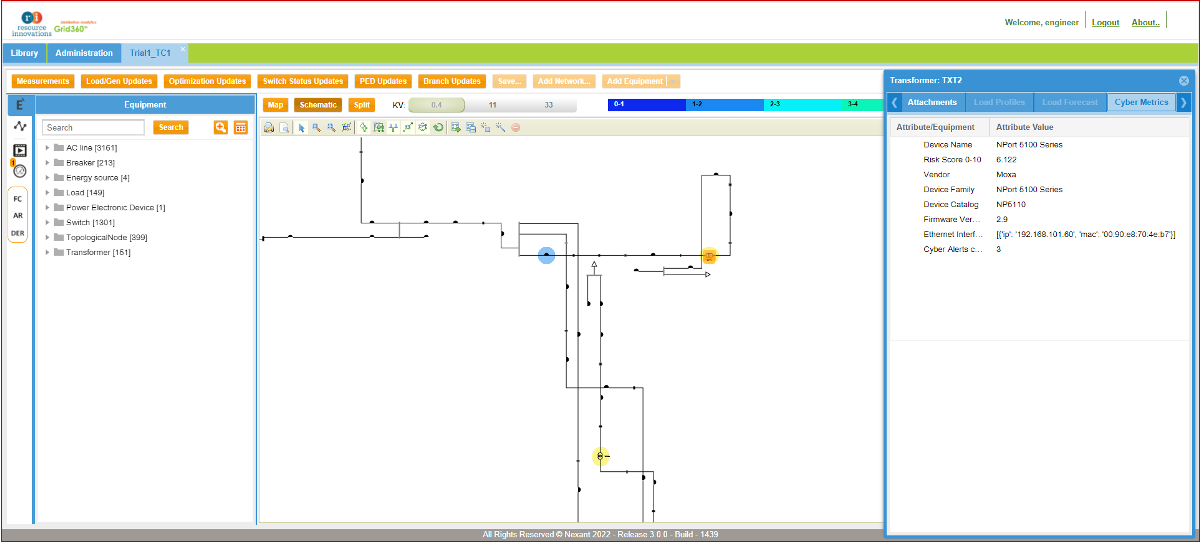
Task: Open the Administration tab
Action: coord(84,53)
